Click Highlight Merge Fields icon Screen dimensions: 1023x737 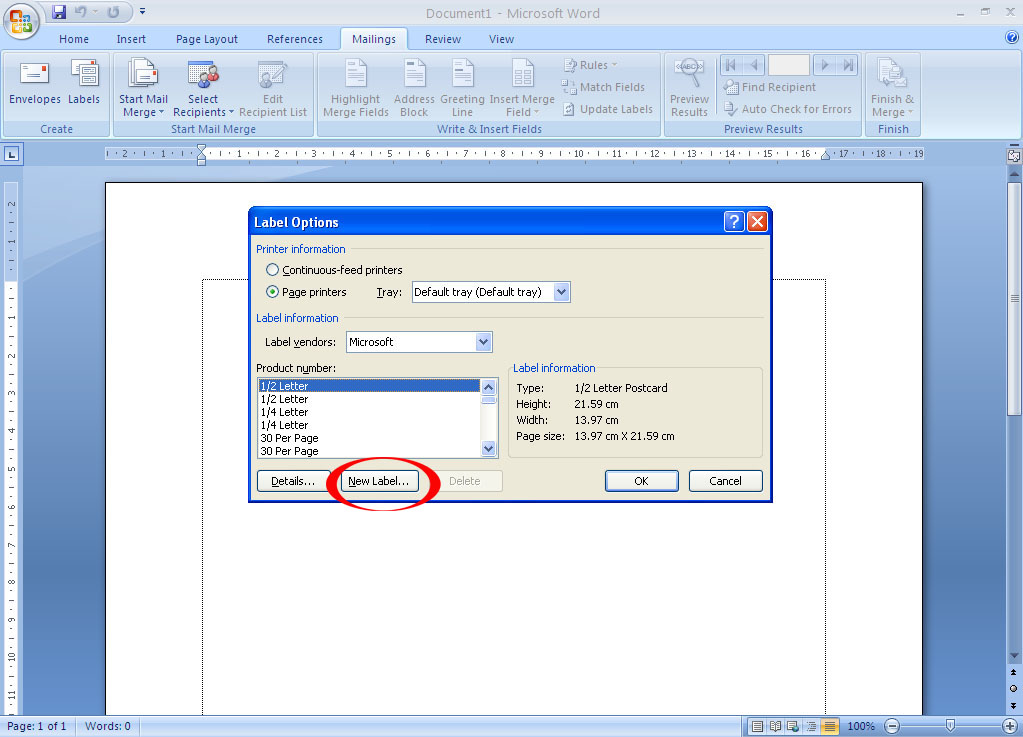point(356,89)
